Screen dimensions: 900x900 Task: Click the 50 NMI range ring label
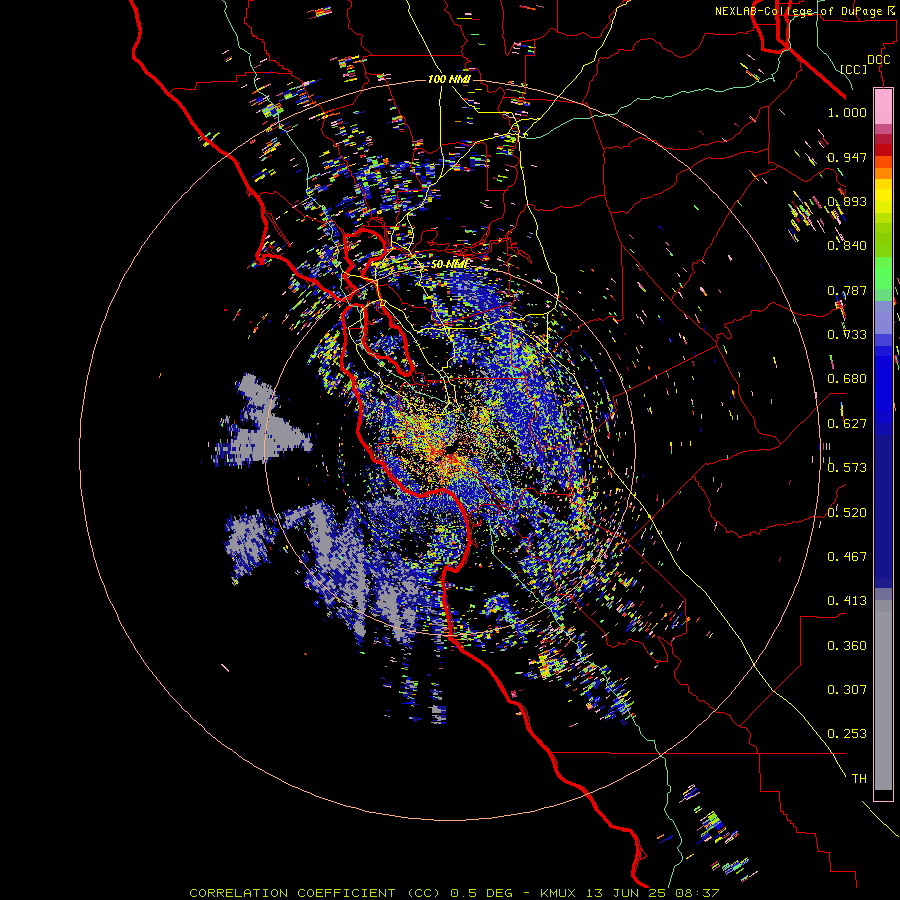[x=449, y=265]
